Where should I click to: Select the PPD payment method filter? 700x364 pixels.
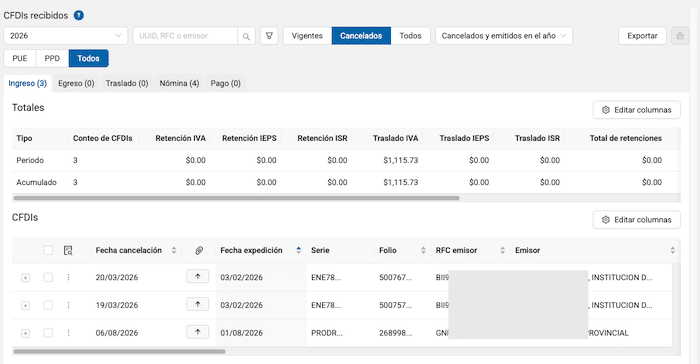click(52, 59)
